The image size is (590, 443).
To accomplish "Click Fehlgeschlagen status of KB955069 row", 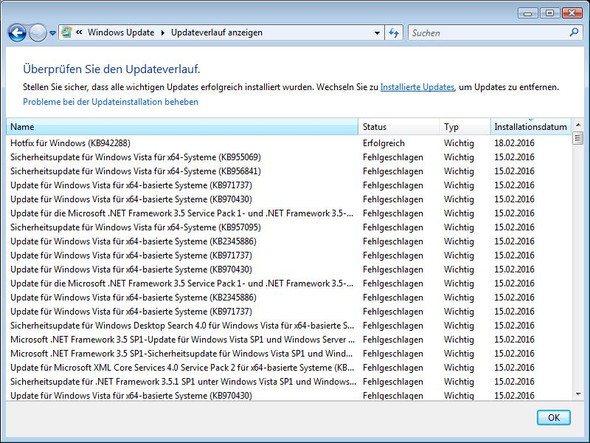I will [393, 157].
